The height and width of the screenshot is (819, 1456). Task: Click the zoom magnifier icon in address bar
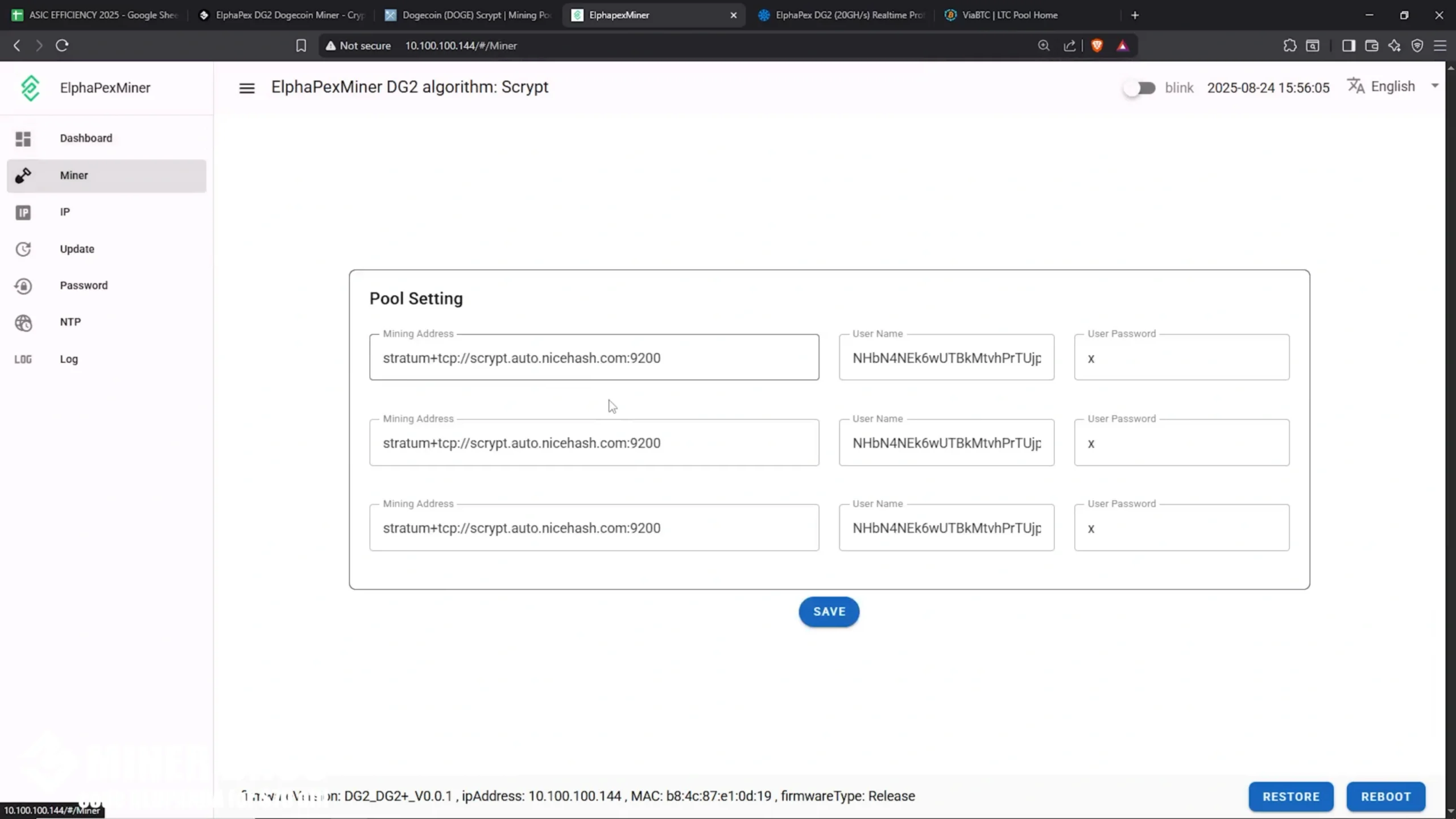(1044, 45)
